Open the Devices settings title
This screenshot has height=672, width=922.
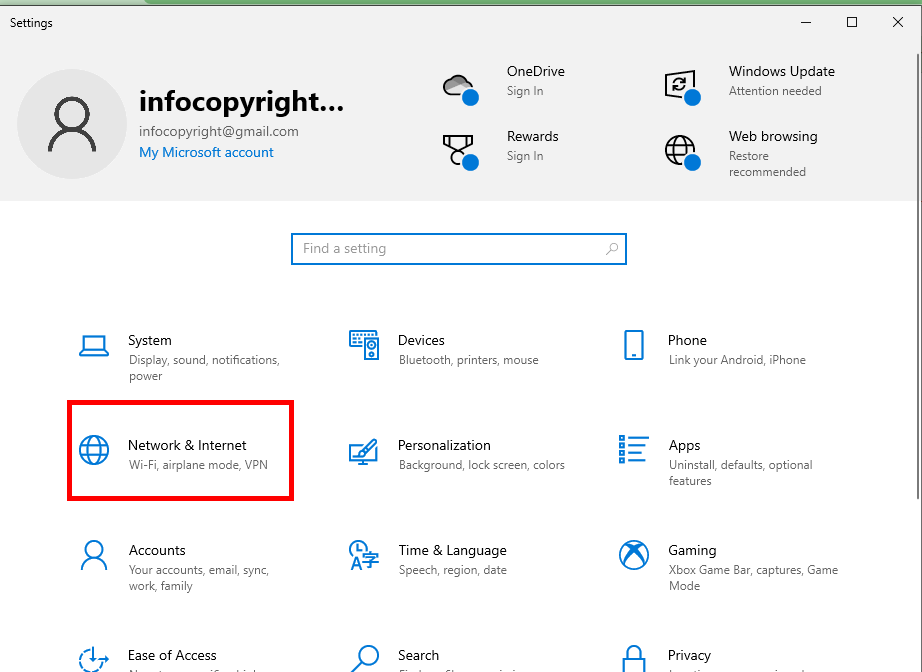click(421, 340)
